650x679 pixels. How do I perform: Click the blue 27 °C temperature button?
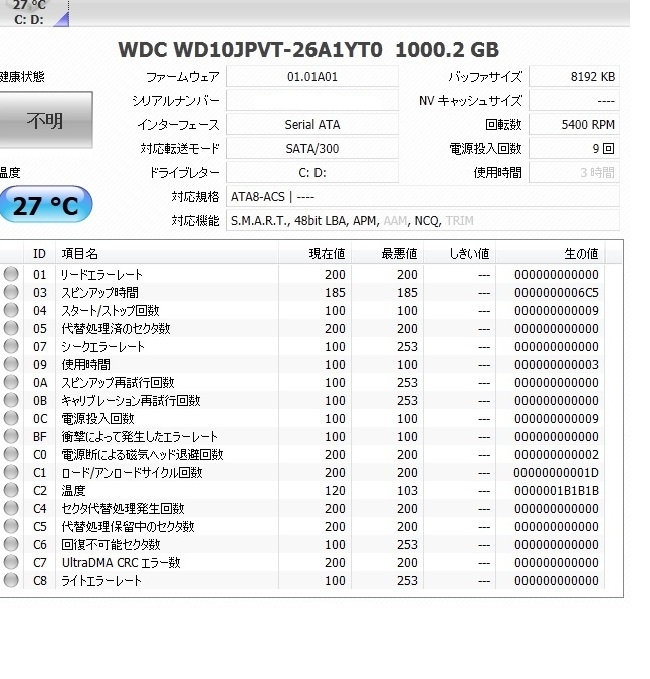(45, 204)
